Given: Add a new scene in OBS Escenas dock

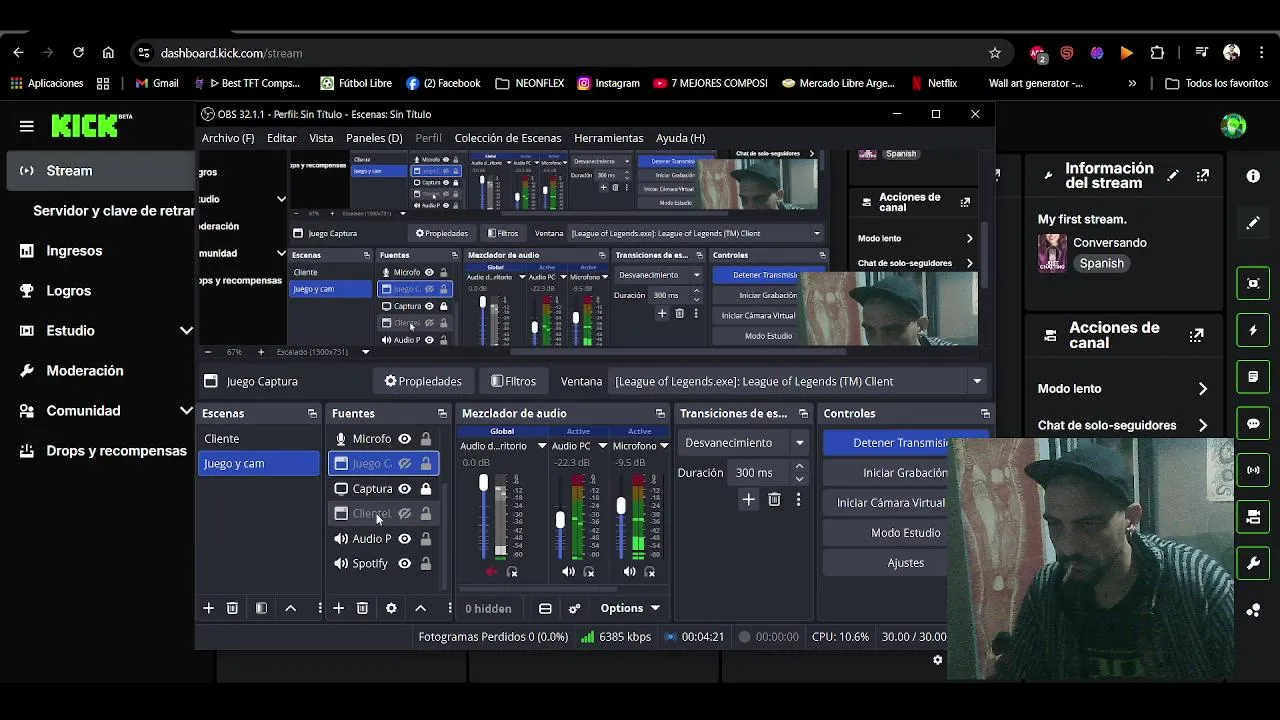Looking at the screenshot, I should 208,608.
